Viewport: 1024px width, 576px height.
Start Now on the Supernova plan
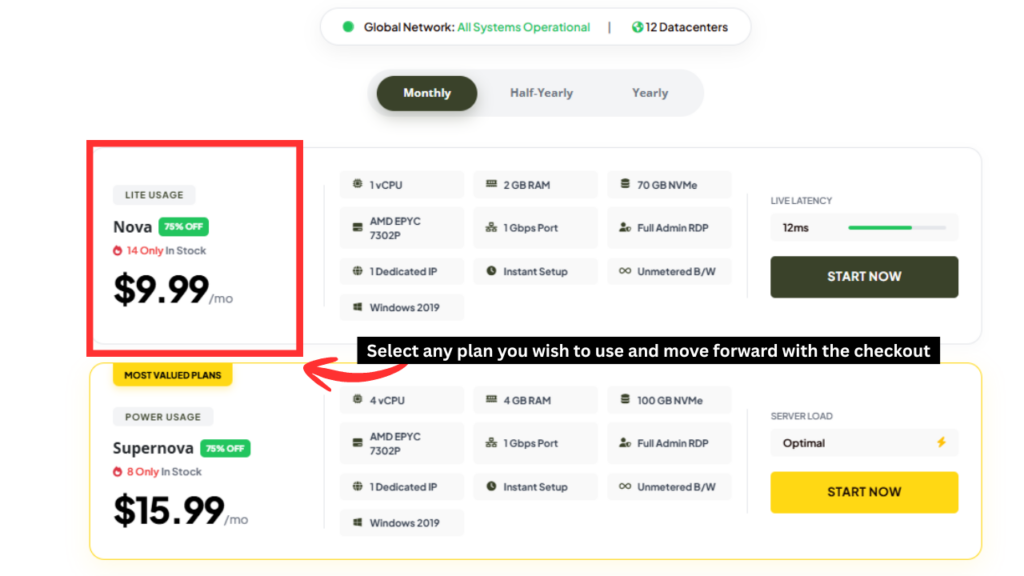(x=864, y=492)
